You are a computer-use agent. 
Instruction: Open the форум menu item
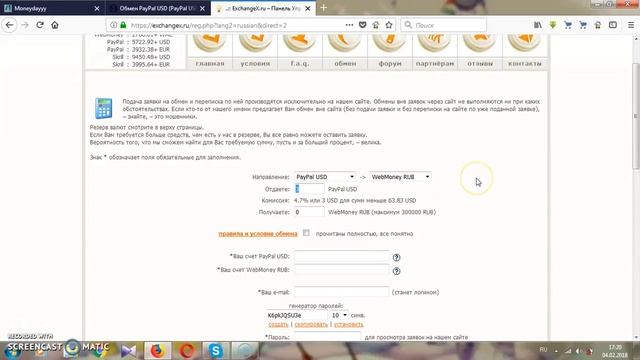point(390,64)
